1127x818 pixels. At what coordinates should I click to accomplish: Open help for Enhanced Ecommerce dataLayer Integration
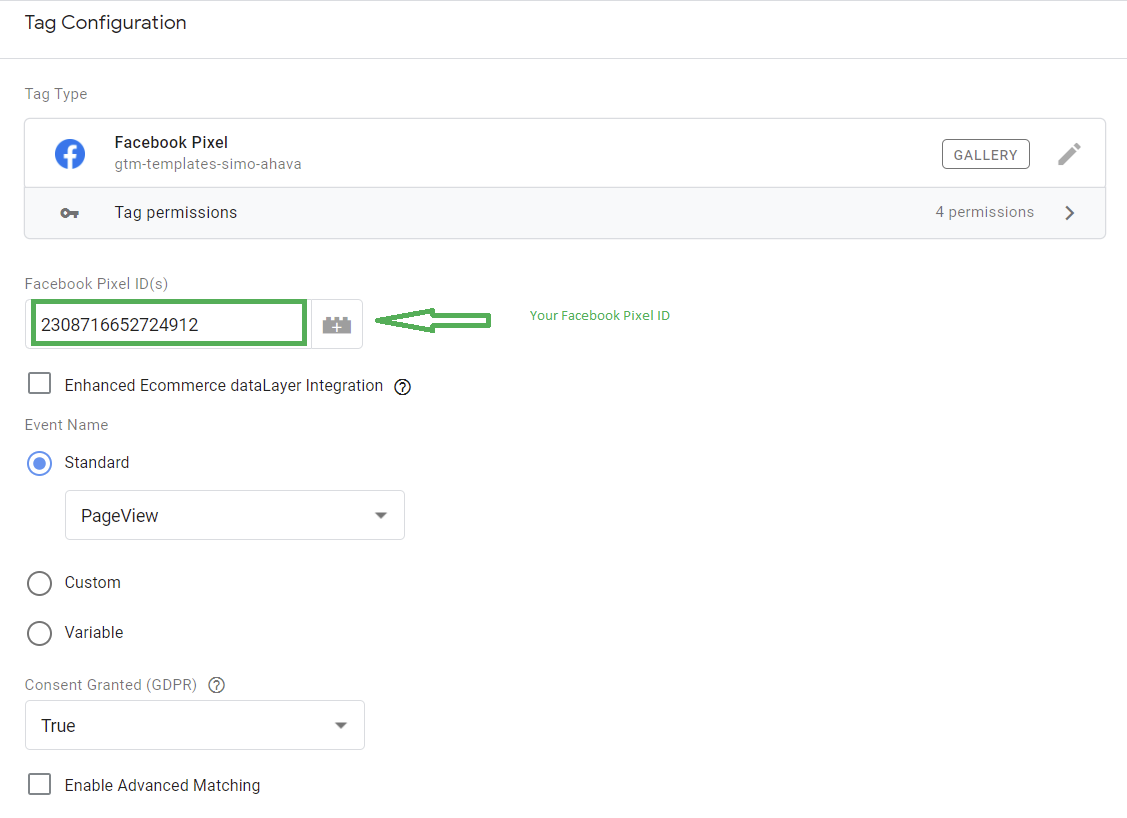point(402,387)
